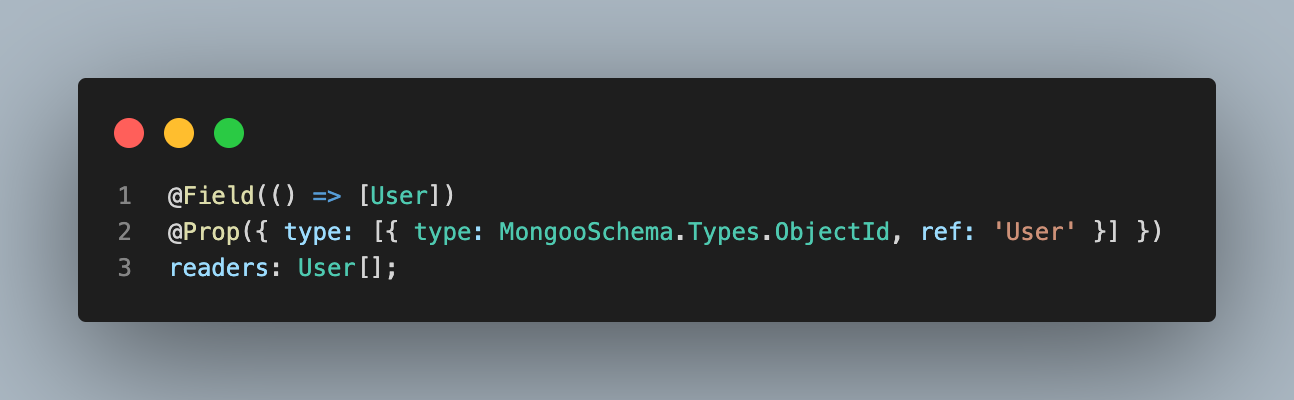Click line number 3 in gutter
This screenshot has height=400, width=1294.
point(124,270)
